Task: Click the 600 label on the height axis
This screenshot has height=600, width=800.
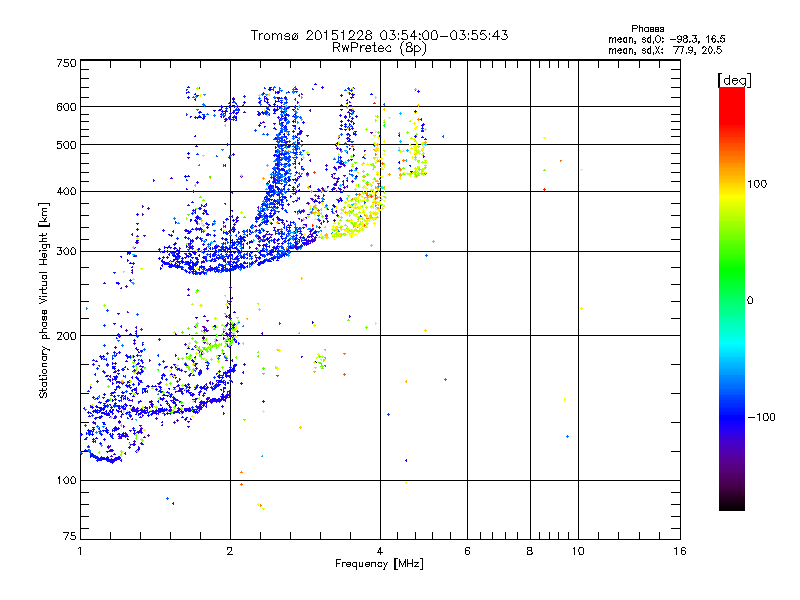Action: (66, 107)
